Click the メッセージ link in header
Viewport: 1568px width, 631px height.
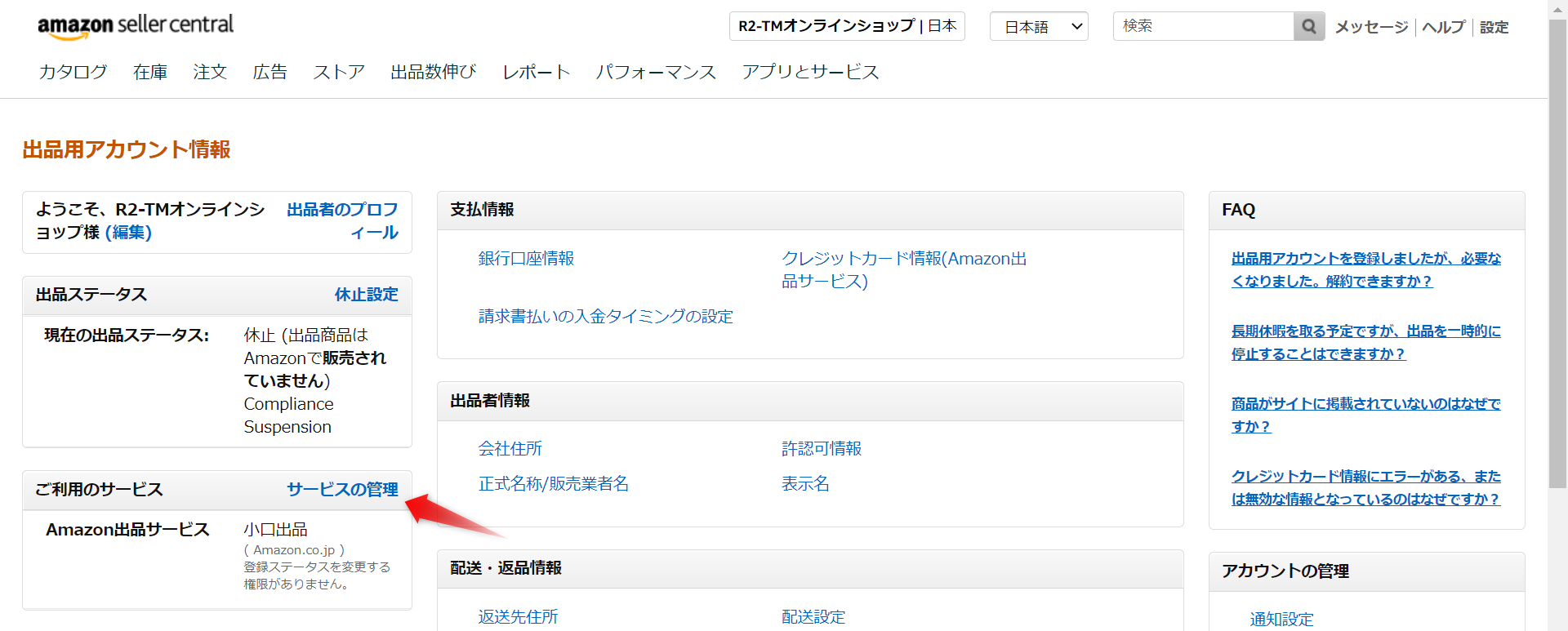[1371, 27]
